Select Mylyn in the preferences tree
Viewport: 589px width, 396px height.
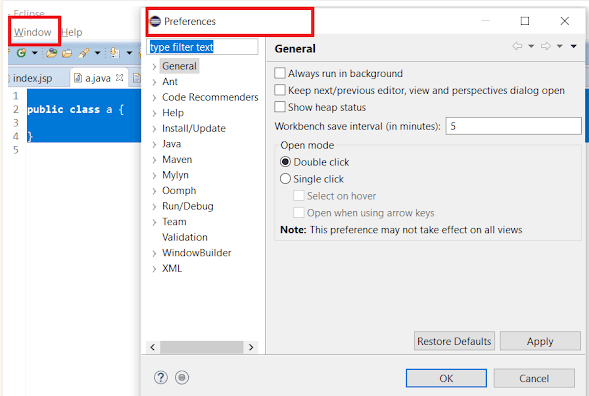tap(175, 175)
